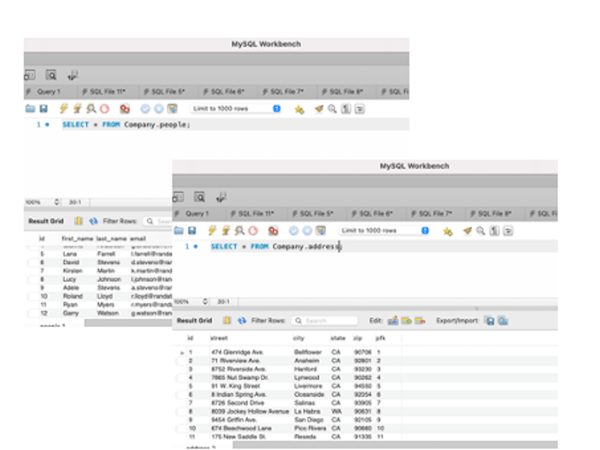600x450 pixels.
Task: Explain query plan icon in people window
Action: [x=91, y=109]
